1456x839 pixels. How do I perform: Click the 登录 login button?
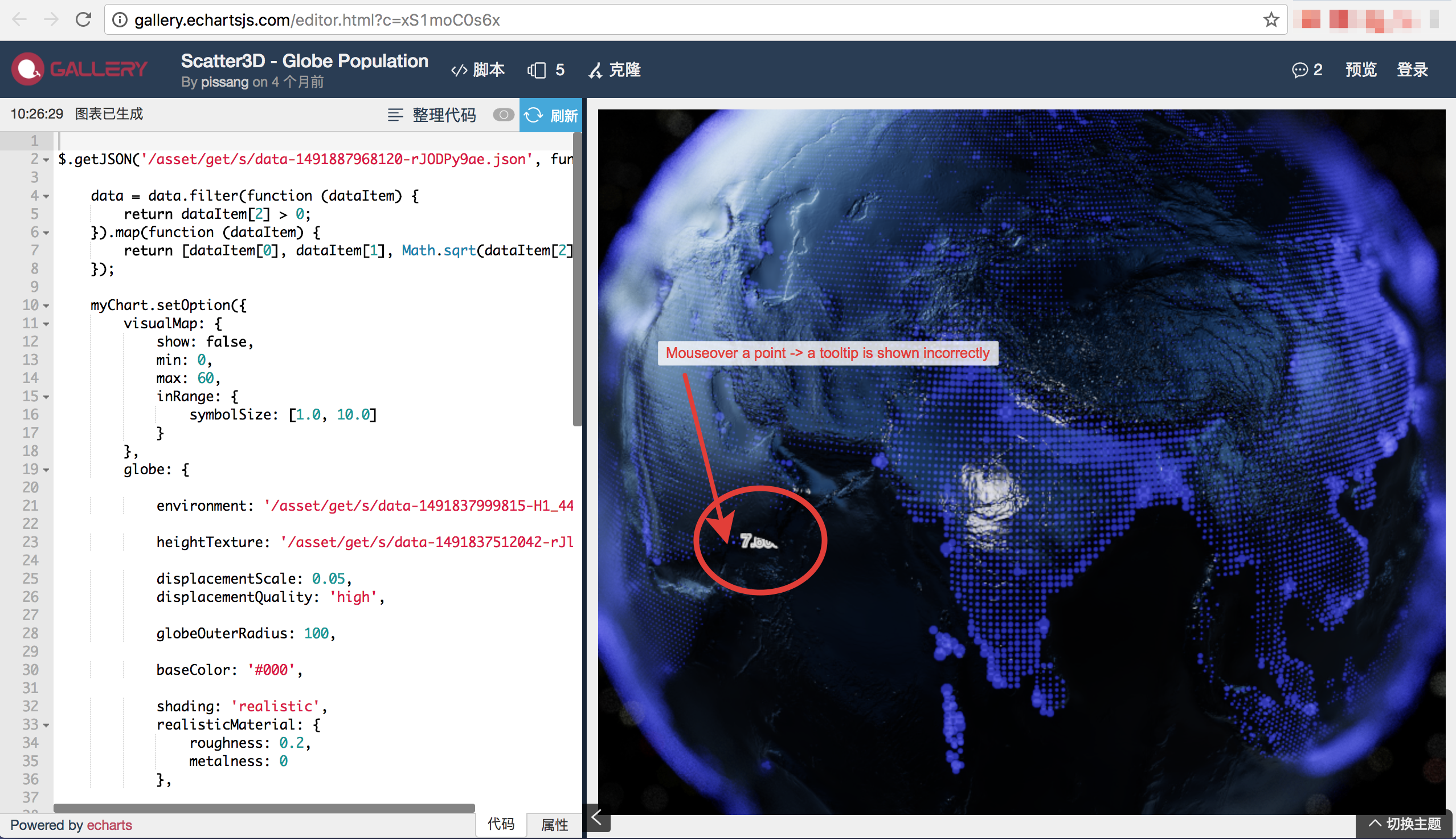1413,69
